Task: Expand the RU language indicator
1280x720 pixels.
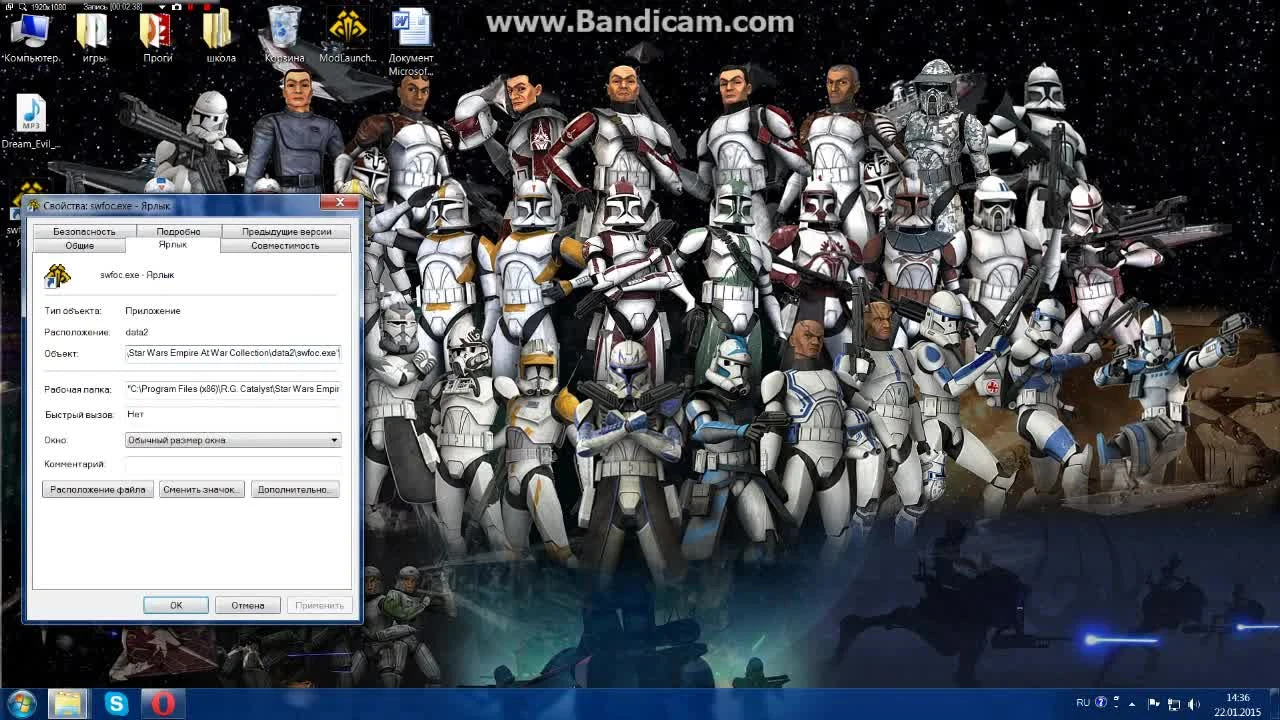Action: (1083, 703)
